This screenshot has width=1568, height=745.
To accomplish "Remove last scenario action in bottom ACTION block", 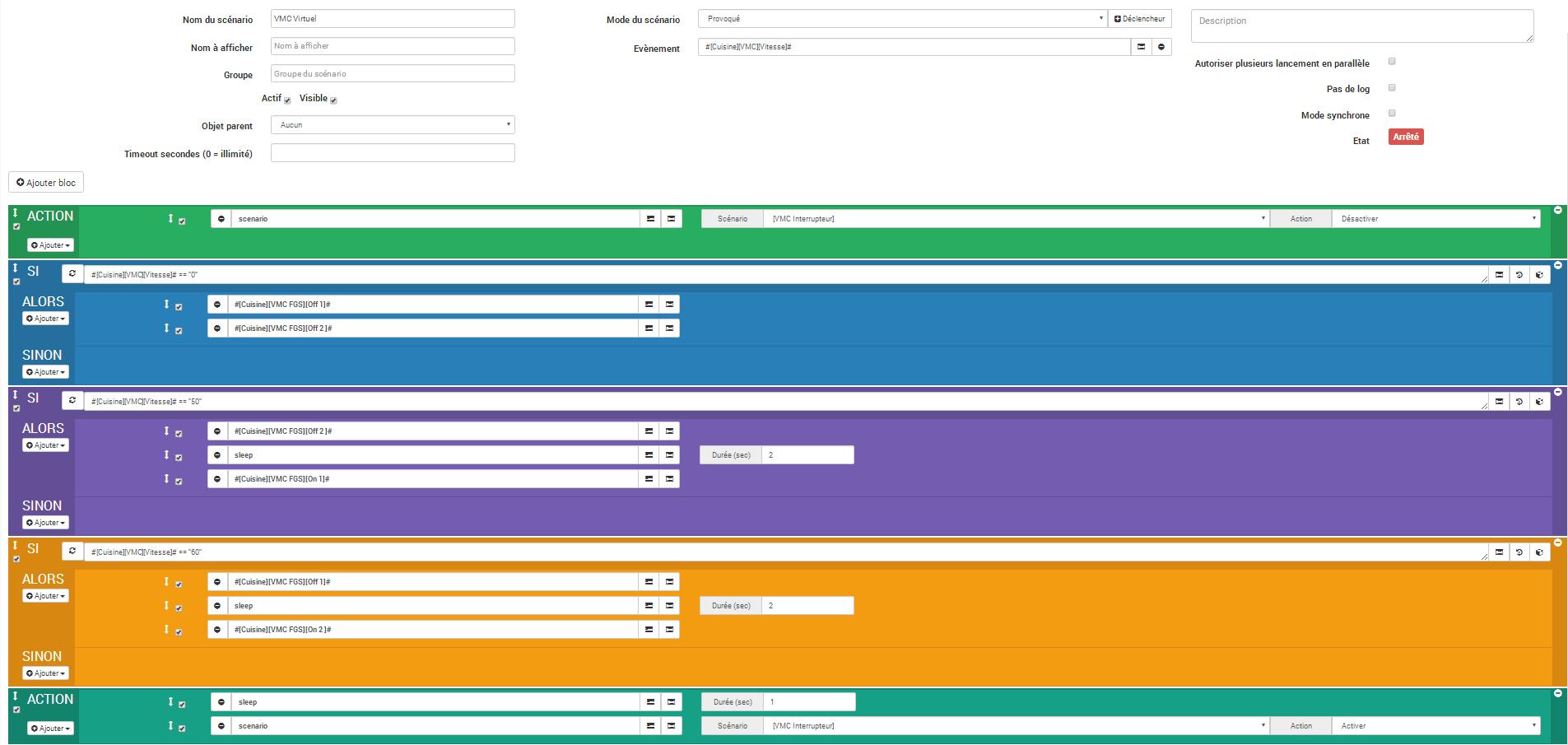I will tap(221, 726).
